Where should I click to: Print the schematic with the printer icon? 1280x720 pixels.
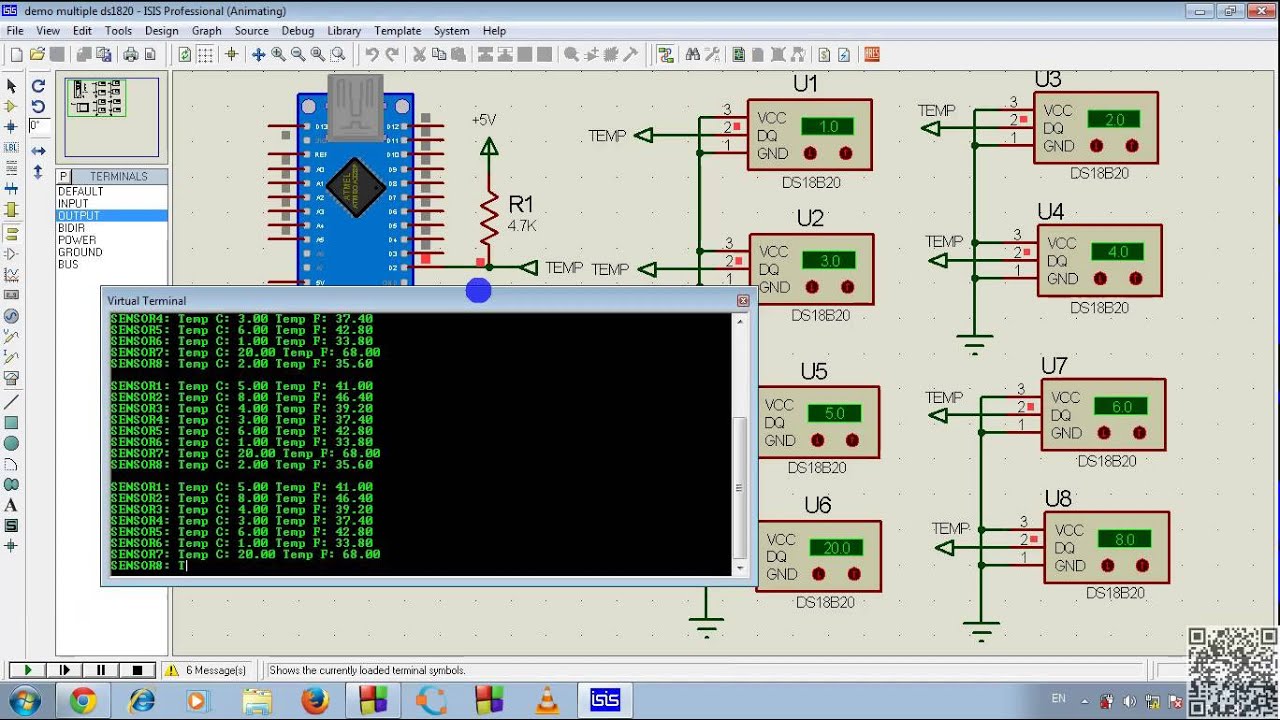coord(130,55)
